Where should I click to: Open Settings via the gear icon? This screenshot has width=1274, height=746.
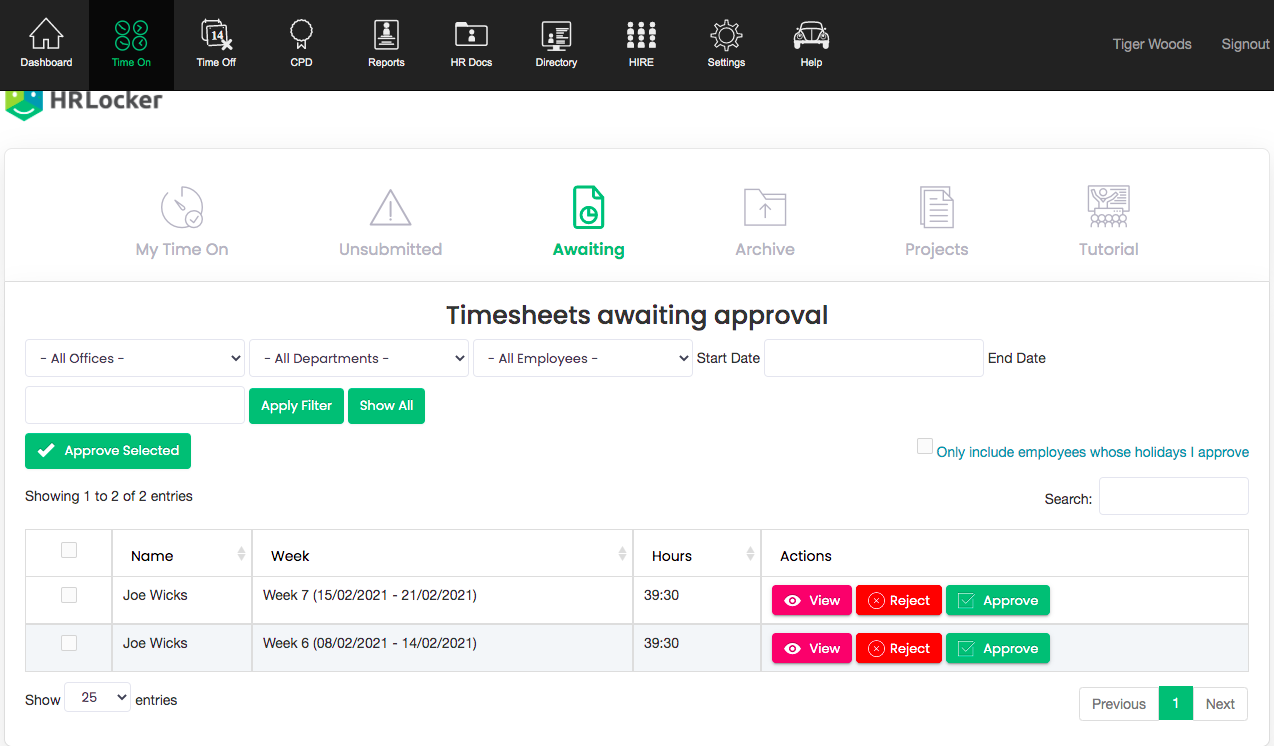click(x=725, y=44)
